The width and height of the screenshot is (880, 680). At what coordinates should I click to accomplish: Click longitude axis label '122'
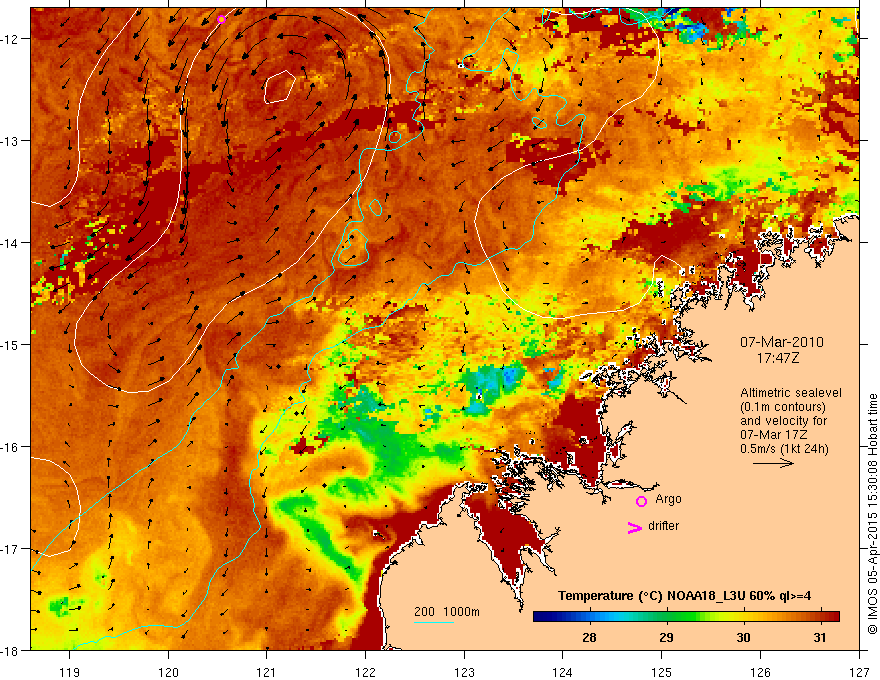tap(365, 672)
